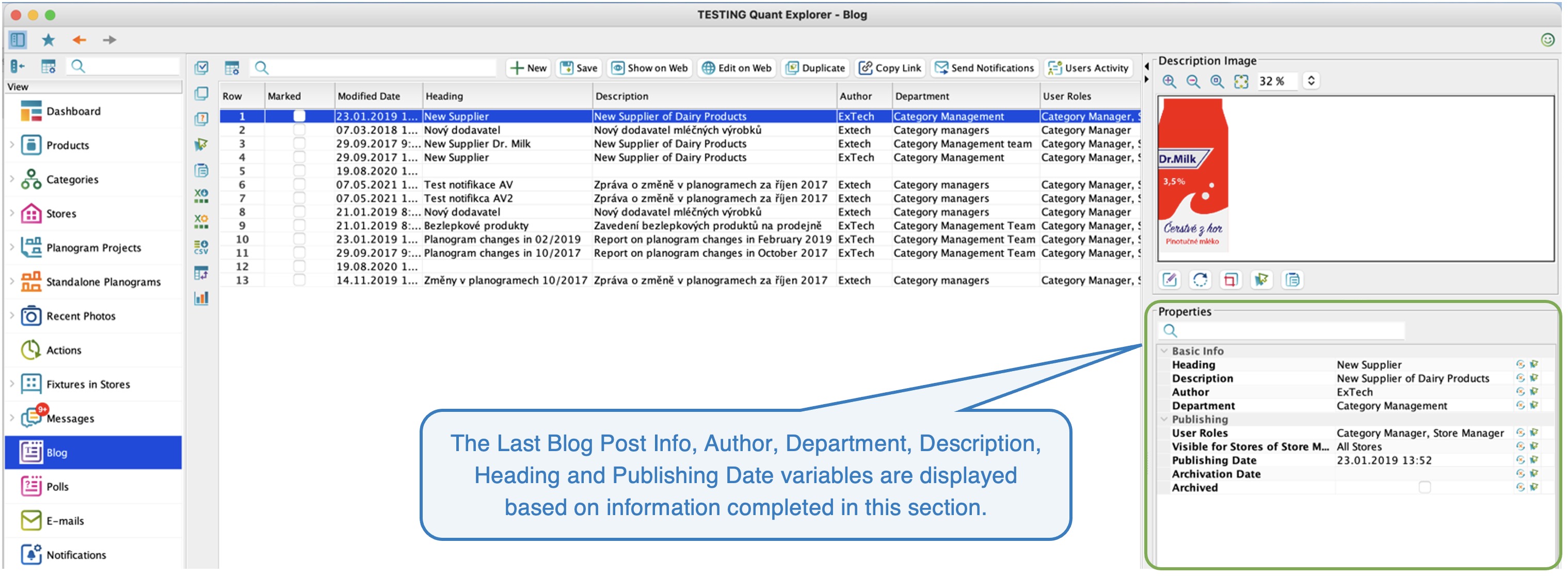Screen dimensions: 1568x576
Task: Click the Copy Link button
Action: (890, 68)
